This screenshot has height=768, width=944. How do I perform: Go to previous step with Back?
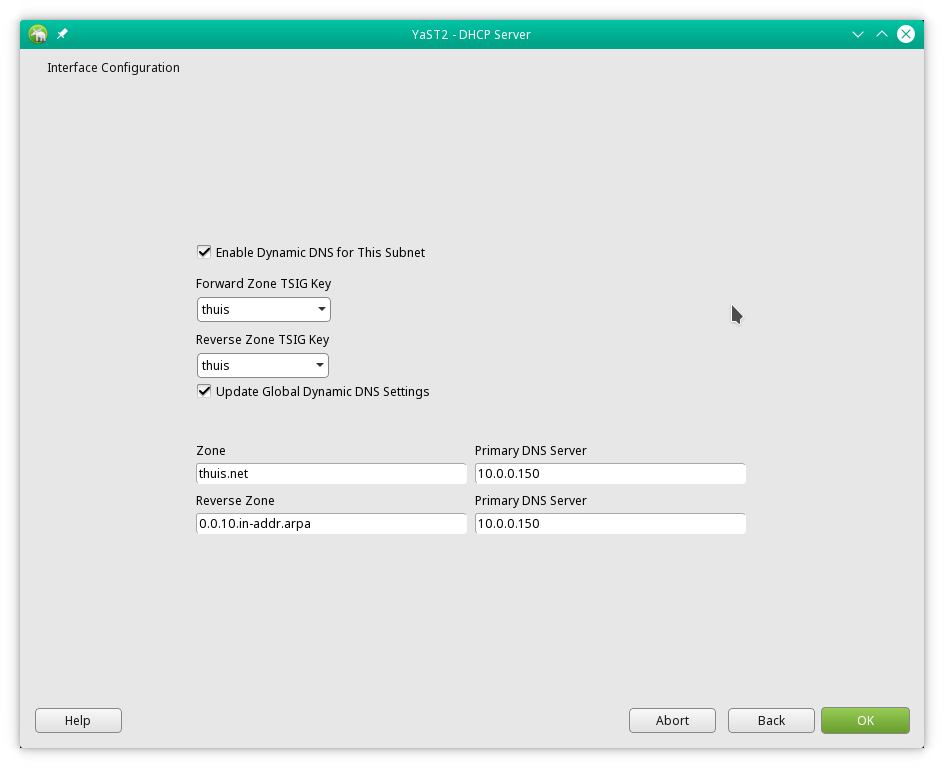pos(771,721)
